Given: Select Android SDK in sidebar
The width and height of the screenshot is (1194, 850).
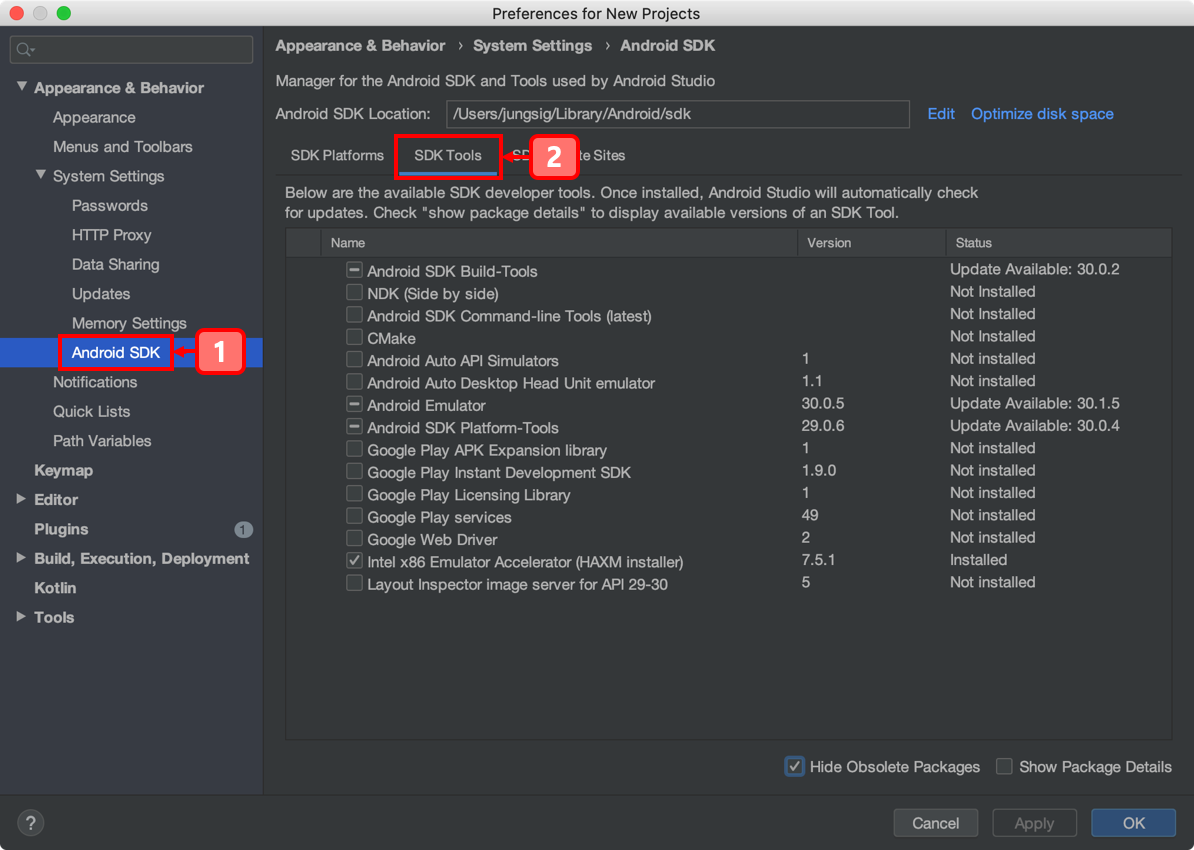Looking at the screenshot, I should (x=116, y=353).
